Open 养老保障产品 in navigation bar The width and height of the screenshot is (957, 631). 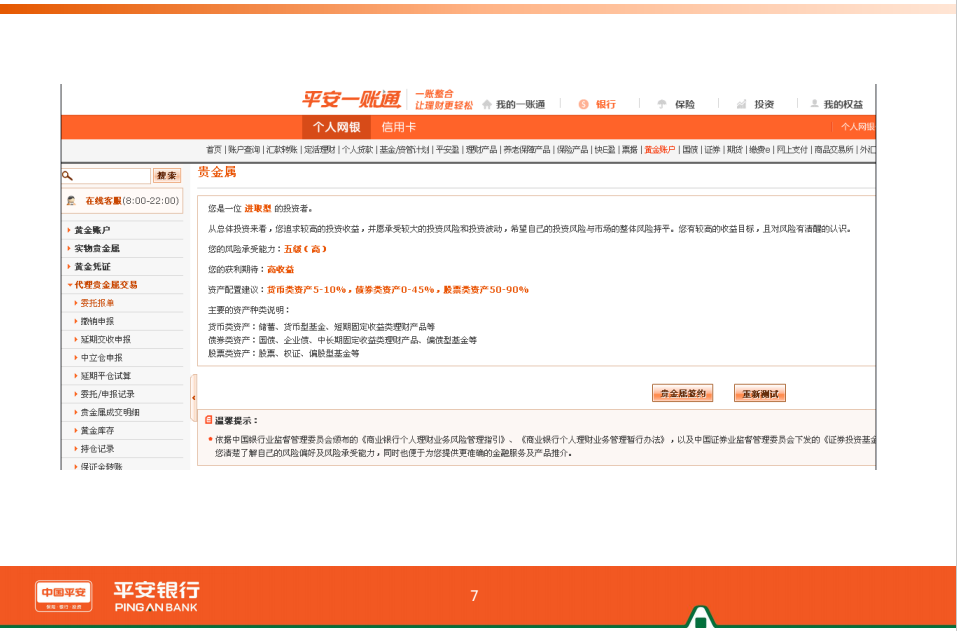click(527, 150)
